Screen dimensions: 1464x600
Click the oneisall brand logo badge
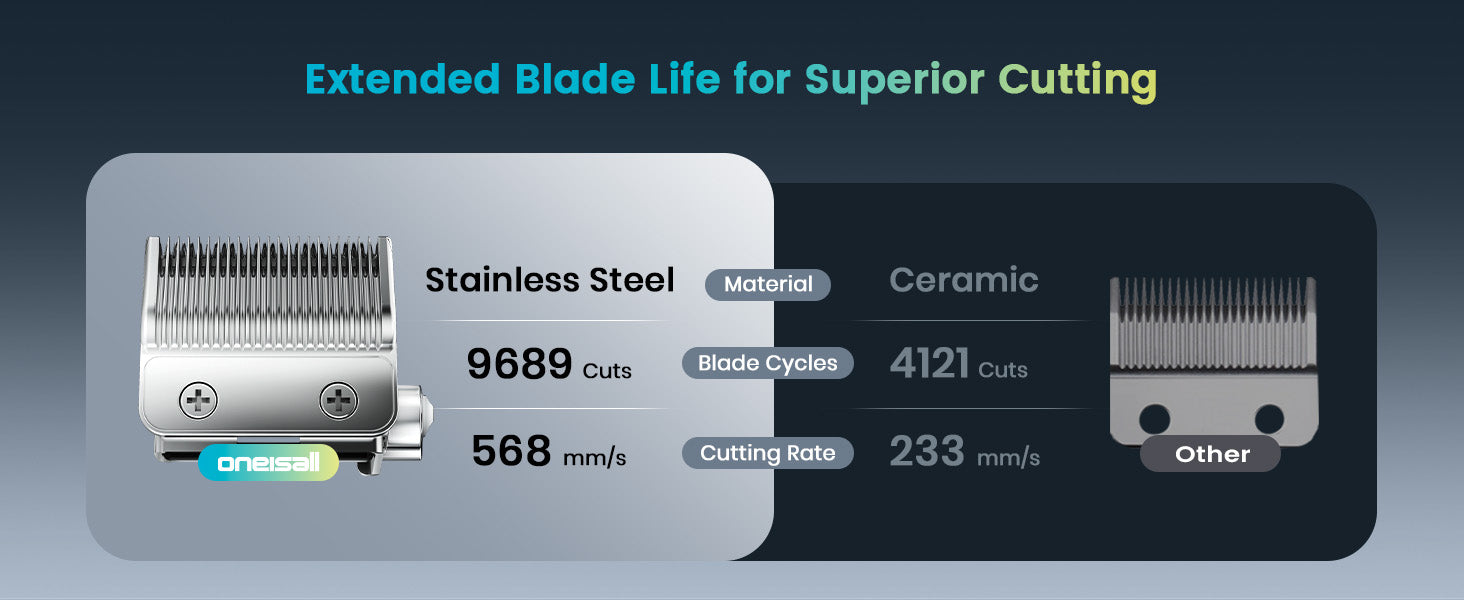click(x=268, y=463)
